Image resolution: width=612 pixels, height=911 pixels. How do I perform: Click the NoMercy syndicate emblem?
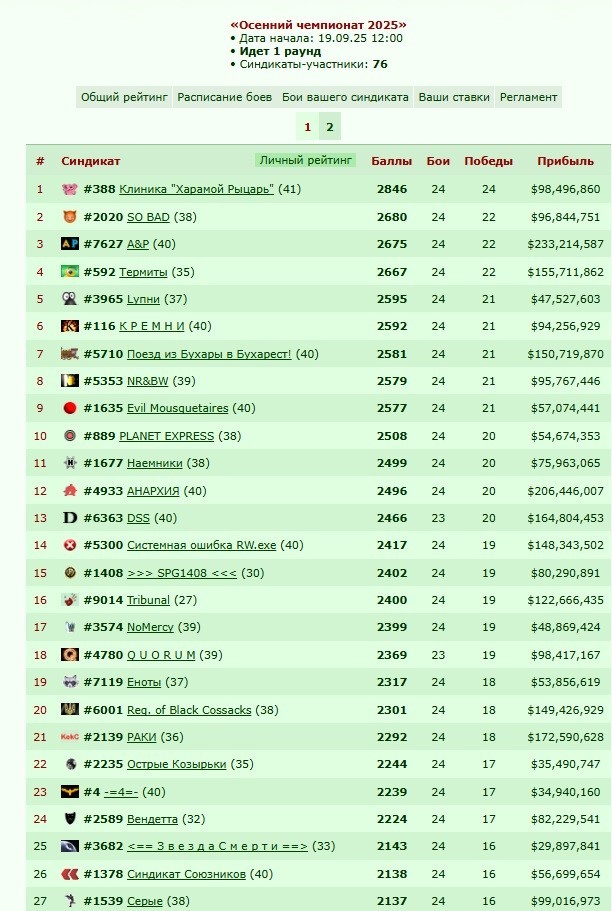(x=70, y=627)
